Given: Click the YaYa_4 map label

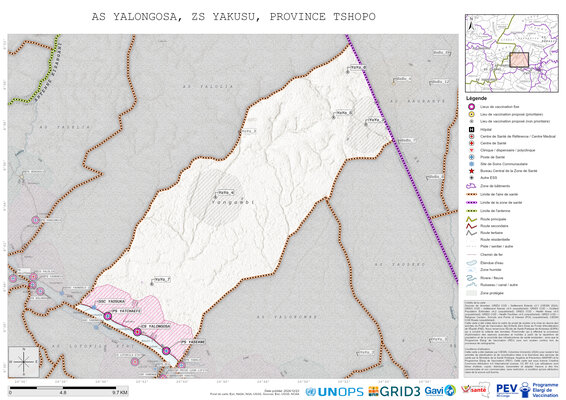Looking at the screenshot, I should pyautogui.click(x=226, y=192).
